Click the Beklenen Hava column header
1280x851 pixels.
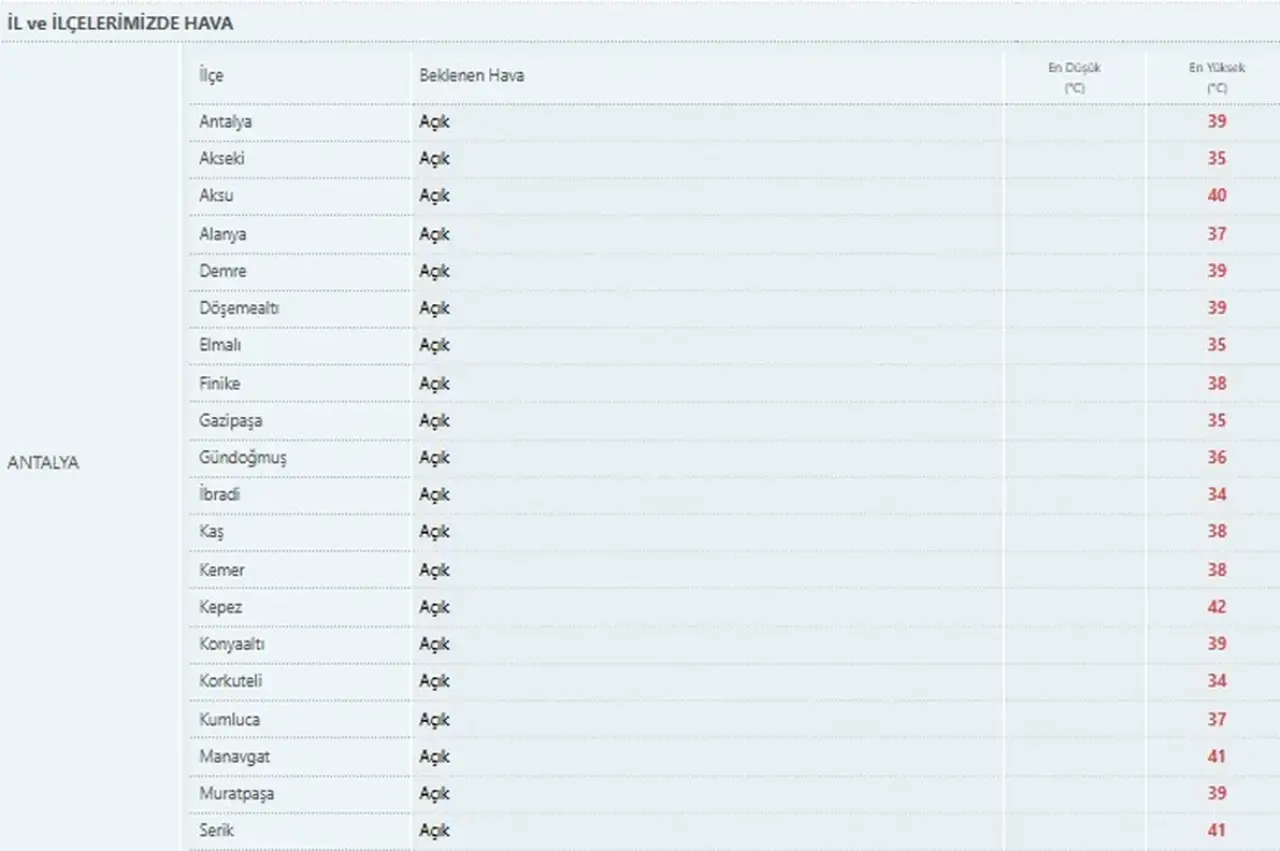pyautogui.click(x=471, y=76)
